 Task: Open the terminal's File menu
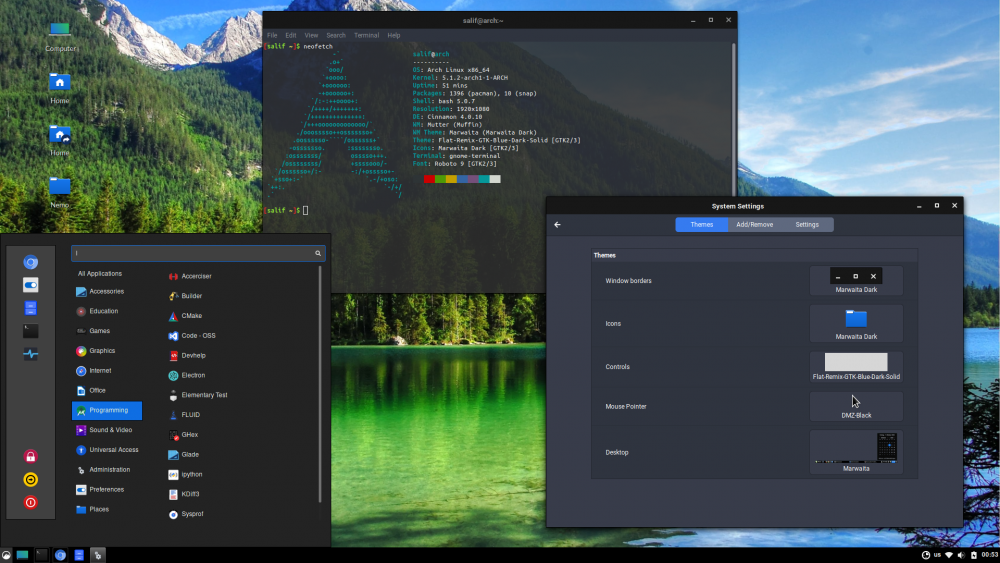(x=272, y=36)
